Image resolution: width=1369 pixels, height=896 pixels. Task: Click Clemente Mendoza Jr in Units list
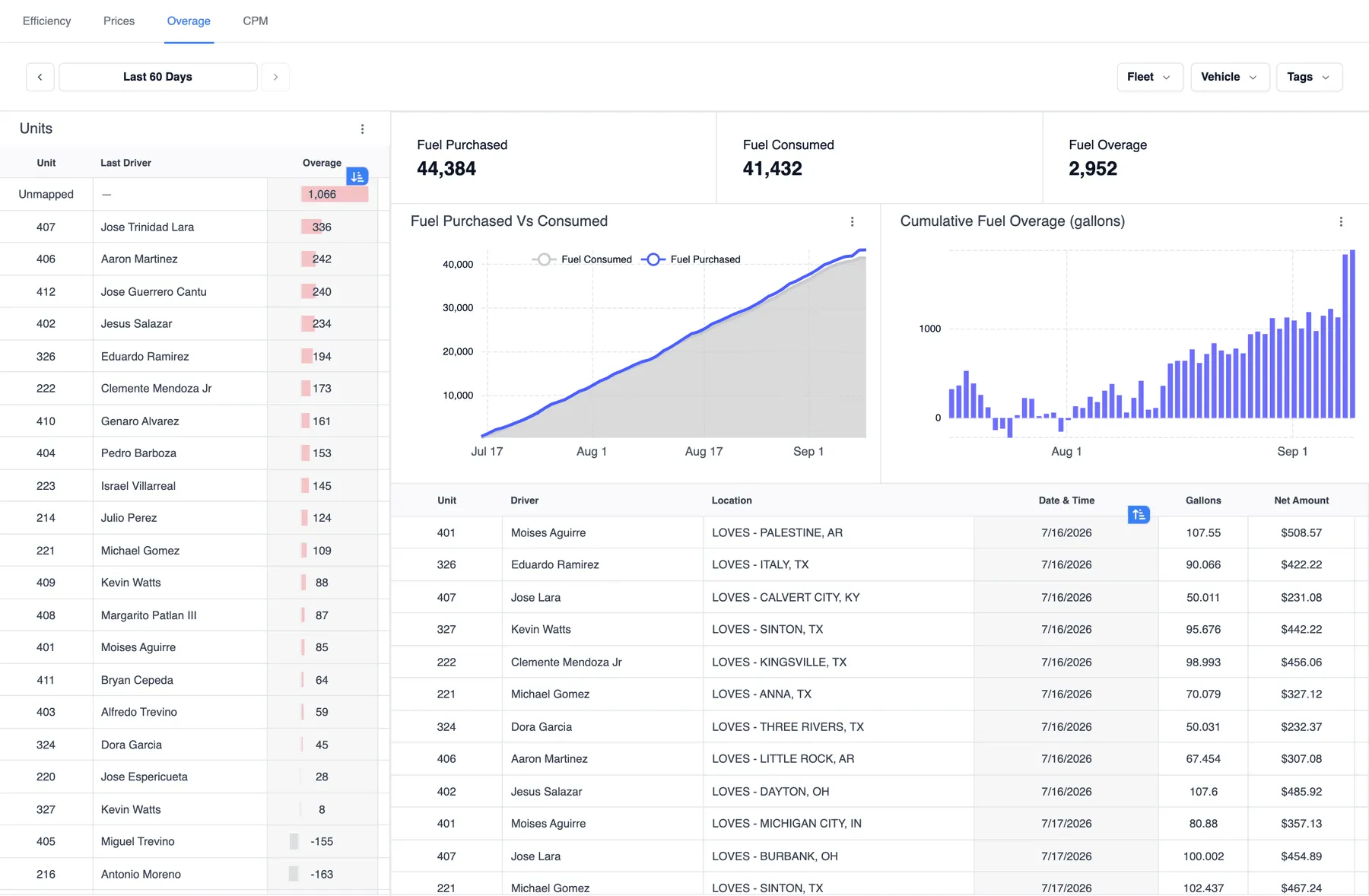click(157, 389)
